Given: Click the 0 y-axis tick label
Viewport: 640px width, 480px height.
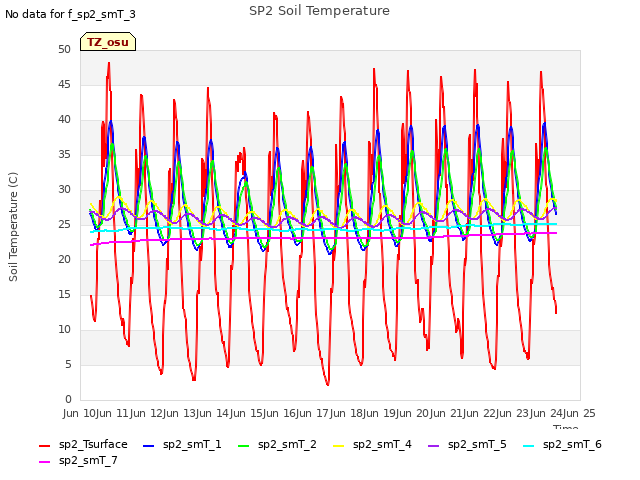Looking at the screenshot, I should (x=68, y=399).
